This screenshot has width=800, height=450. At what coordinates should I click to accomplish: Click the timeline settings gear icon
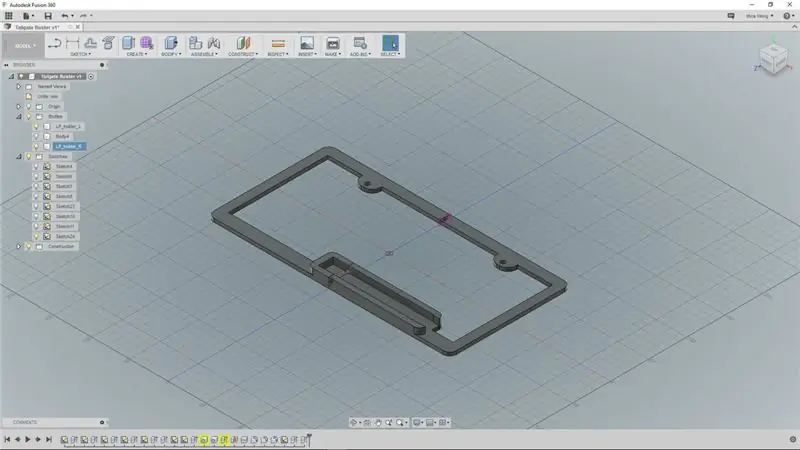click(x=793, y=439)
